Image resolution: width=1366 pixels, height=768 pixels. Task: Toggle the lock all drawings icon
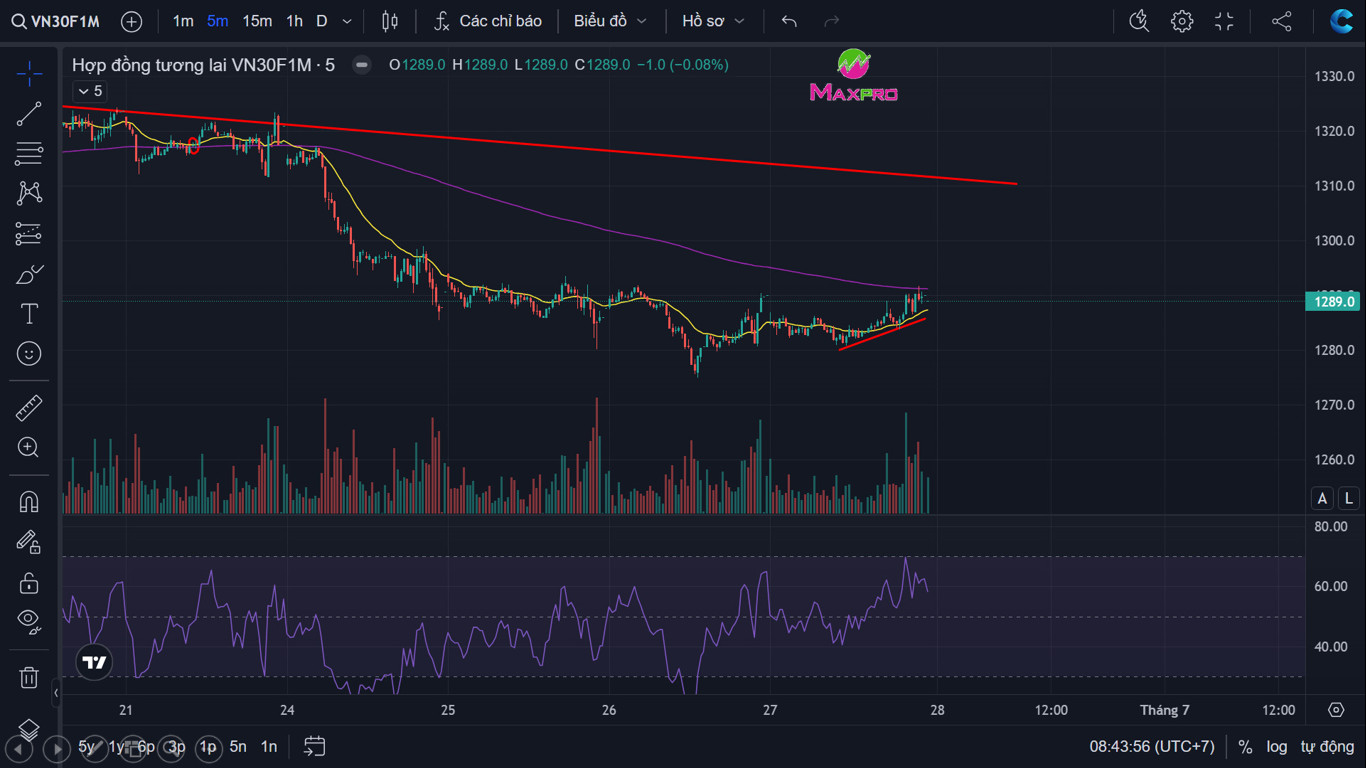point(29,582)
